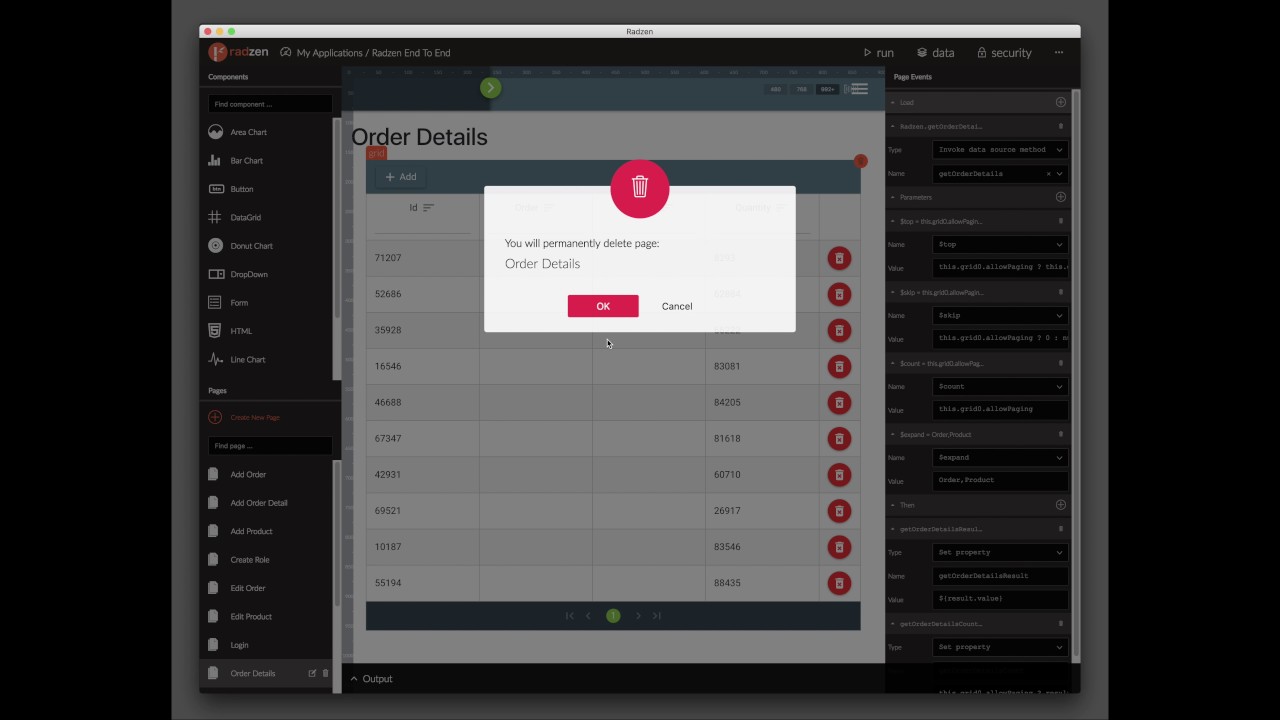This screenshot has height=720, width=1280.
Task: Delete the $top parameter trash icon
Action: click(1061, 221)
